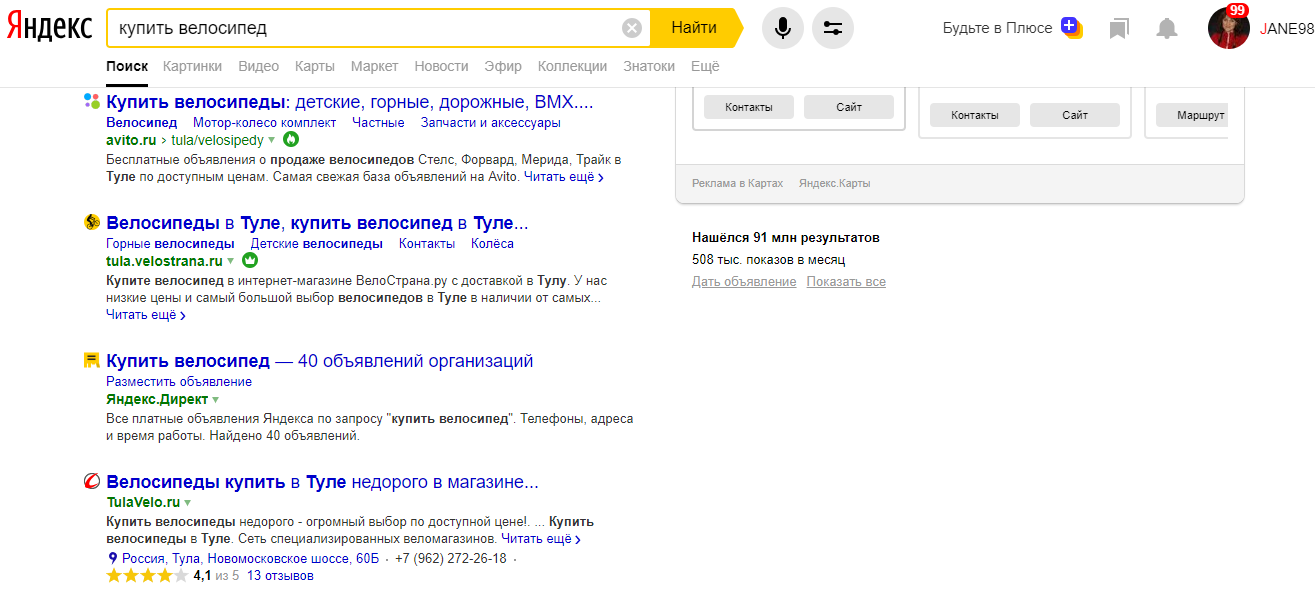Open address Россия, Тула, Новомосковское шоссе, 60Б
The height and width of the screenshot is (596, 1315).
point(251,558)
